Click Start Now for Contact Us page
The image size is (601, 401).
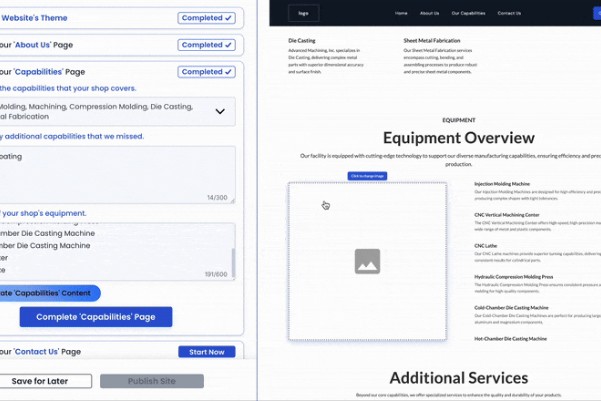pos(207,352)
